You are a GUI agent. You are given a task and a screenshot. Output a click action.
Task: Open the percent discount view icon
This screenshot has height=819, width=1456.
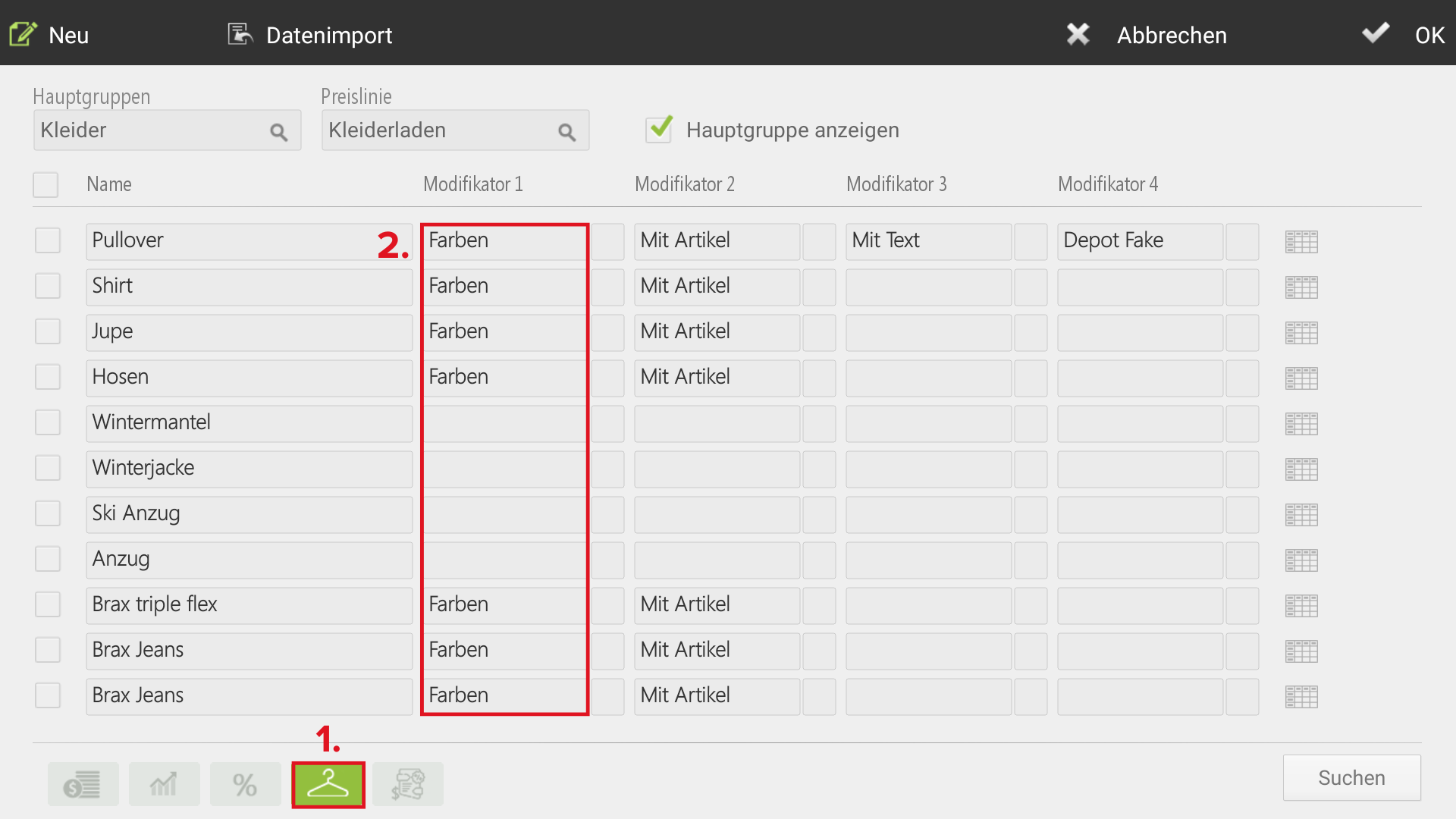pyautogui.click(x=245, y=784)
